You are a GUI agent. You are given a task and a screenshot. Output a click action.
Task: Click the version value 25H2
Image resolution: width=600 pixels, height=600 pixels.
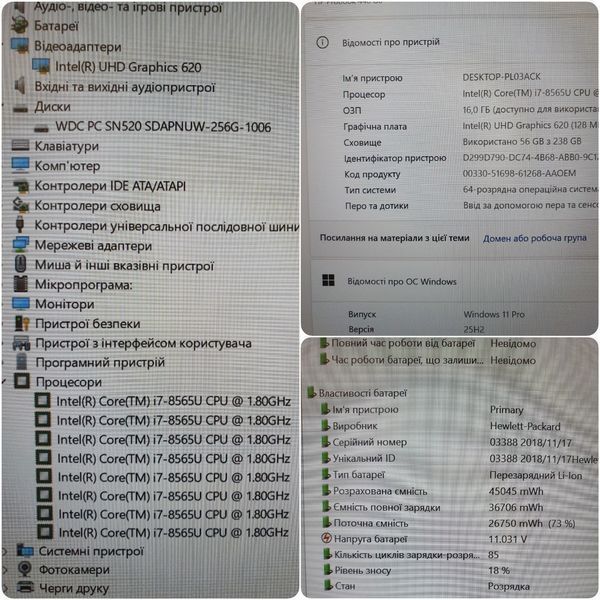[474, 329]
